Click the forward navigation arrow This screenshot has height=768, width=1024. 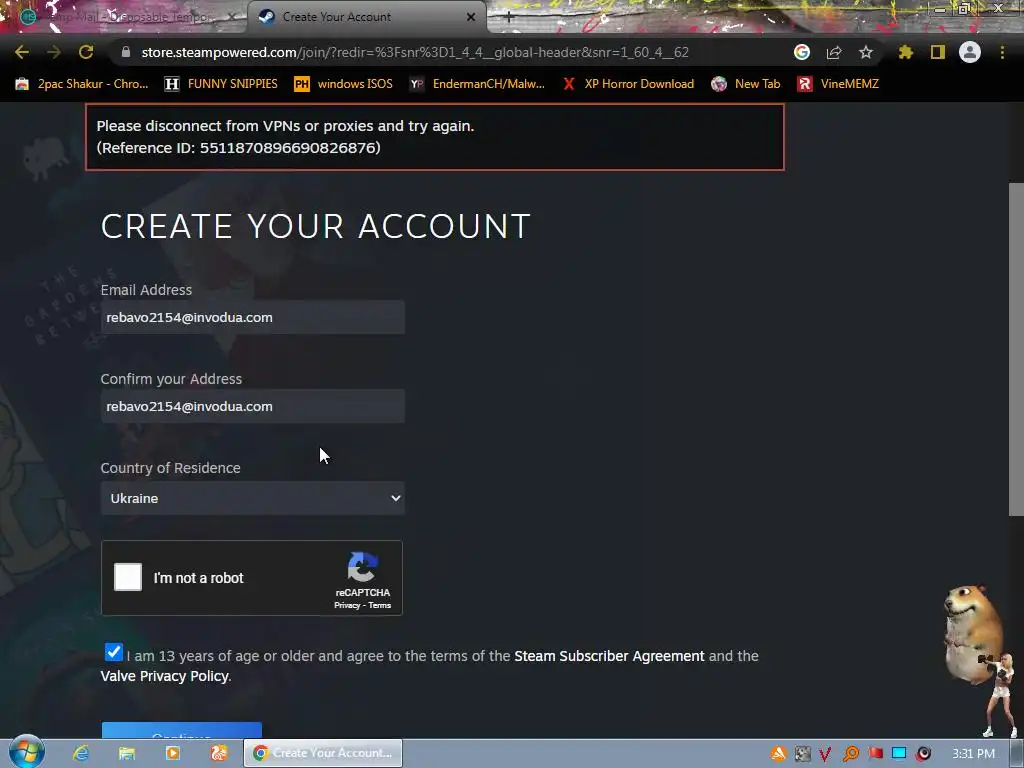click(54, 52)
